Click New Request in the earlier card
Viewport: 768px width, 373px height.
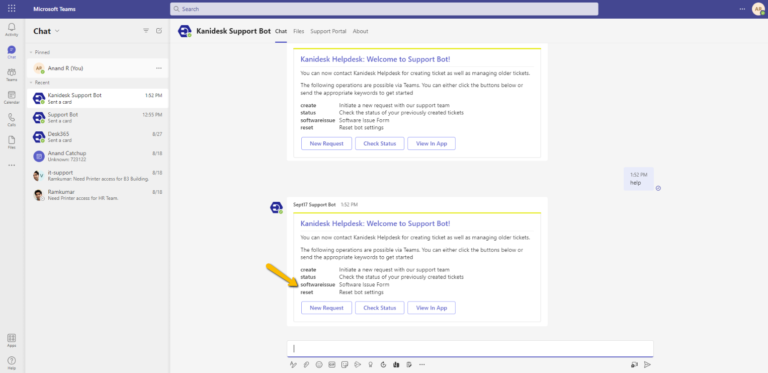(x=326, y=143)
